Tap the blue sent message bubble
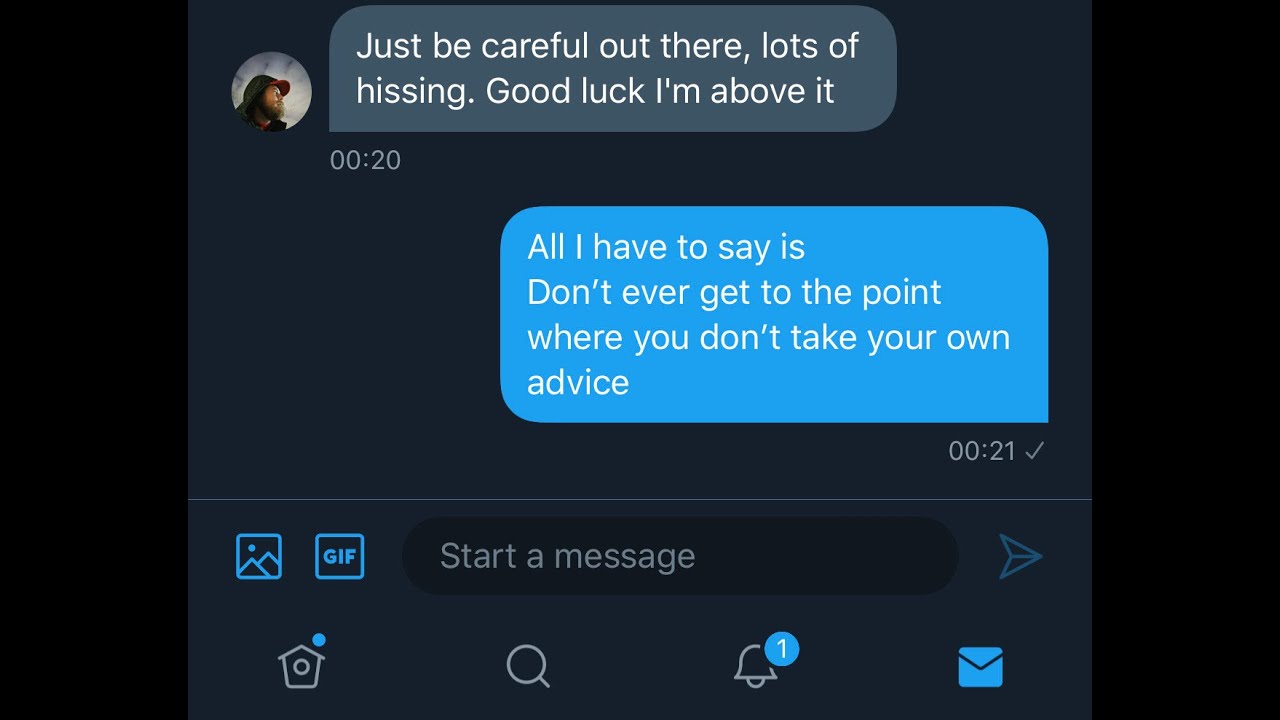The image size is (1280, 720). point(773,314)
